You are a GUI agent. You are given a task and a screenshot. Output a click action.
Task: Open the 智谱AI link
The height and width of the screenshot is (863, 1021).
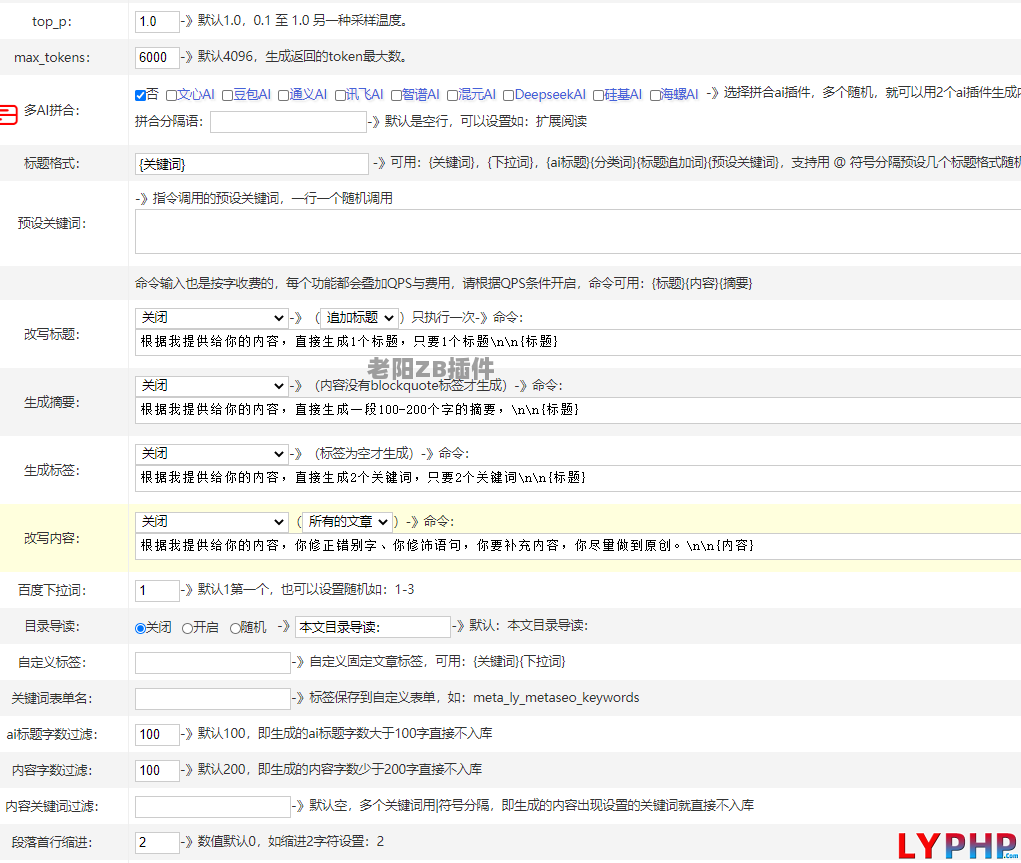(420, 94)
